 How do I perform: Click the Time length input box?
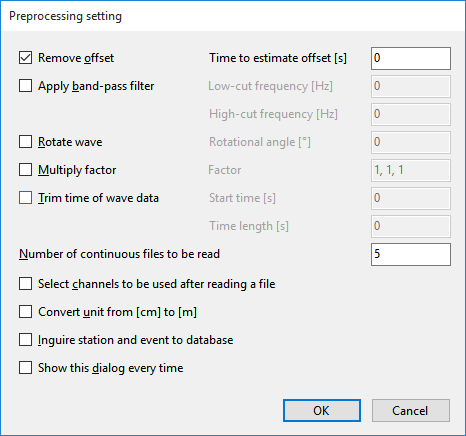click(x=411, y=226)
